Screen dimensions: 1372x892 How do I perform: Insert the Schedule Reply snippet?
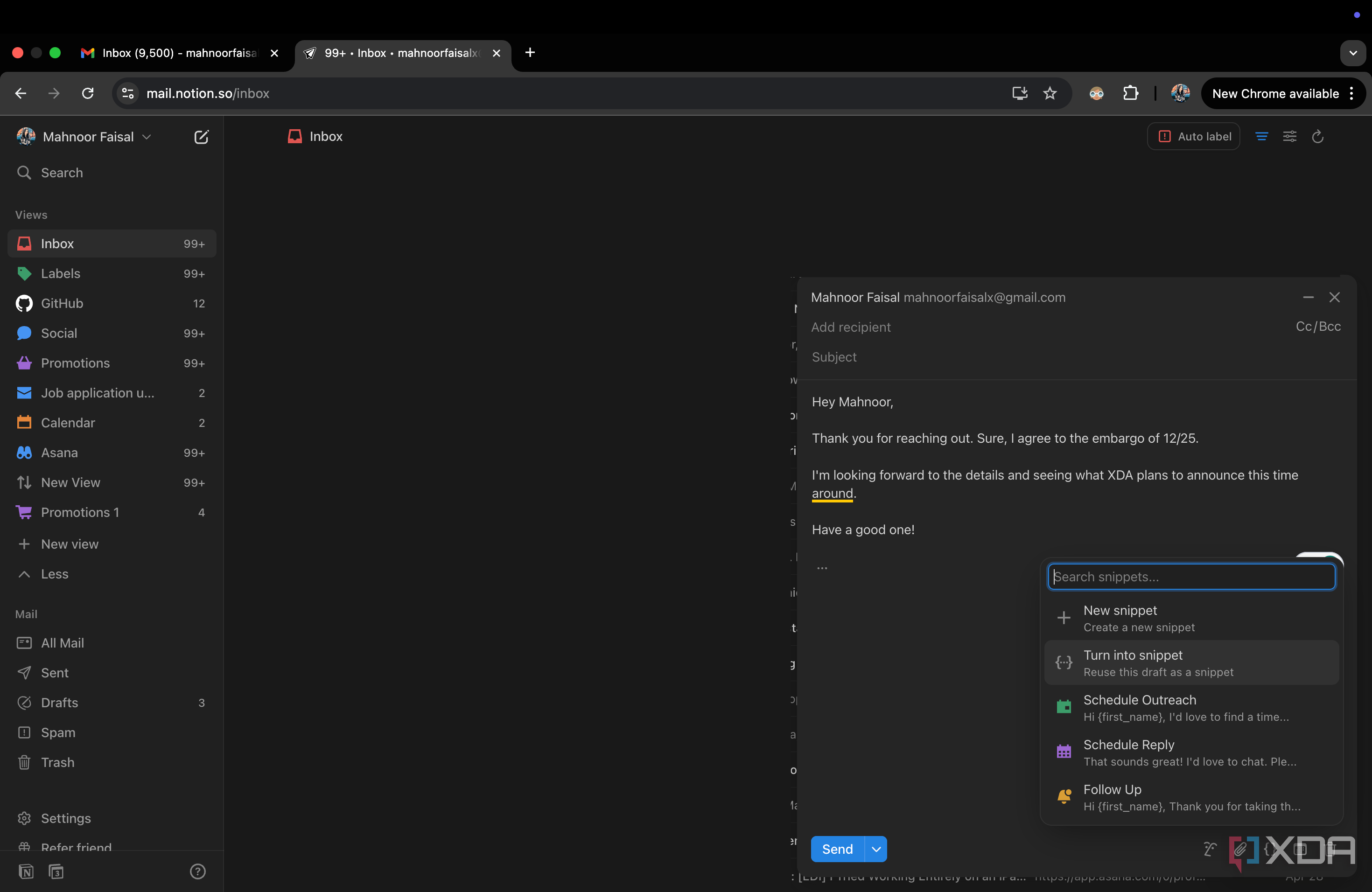click(x=1191, y=753)
